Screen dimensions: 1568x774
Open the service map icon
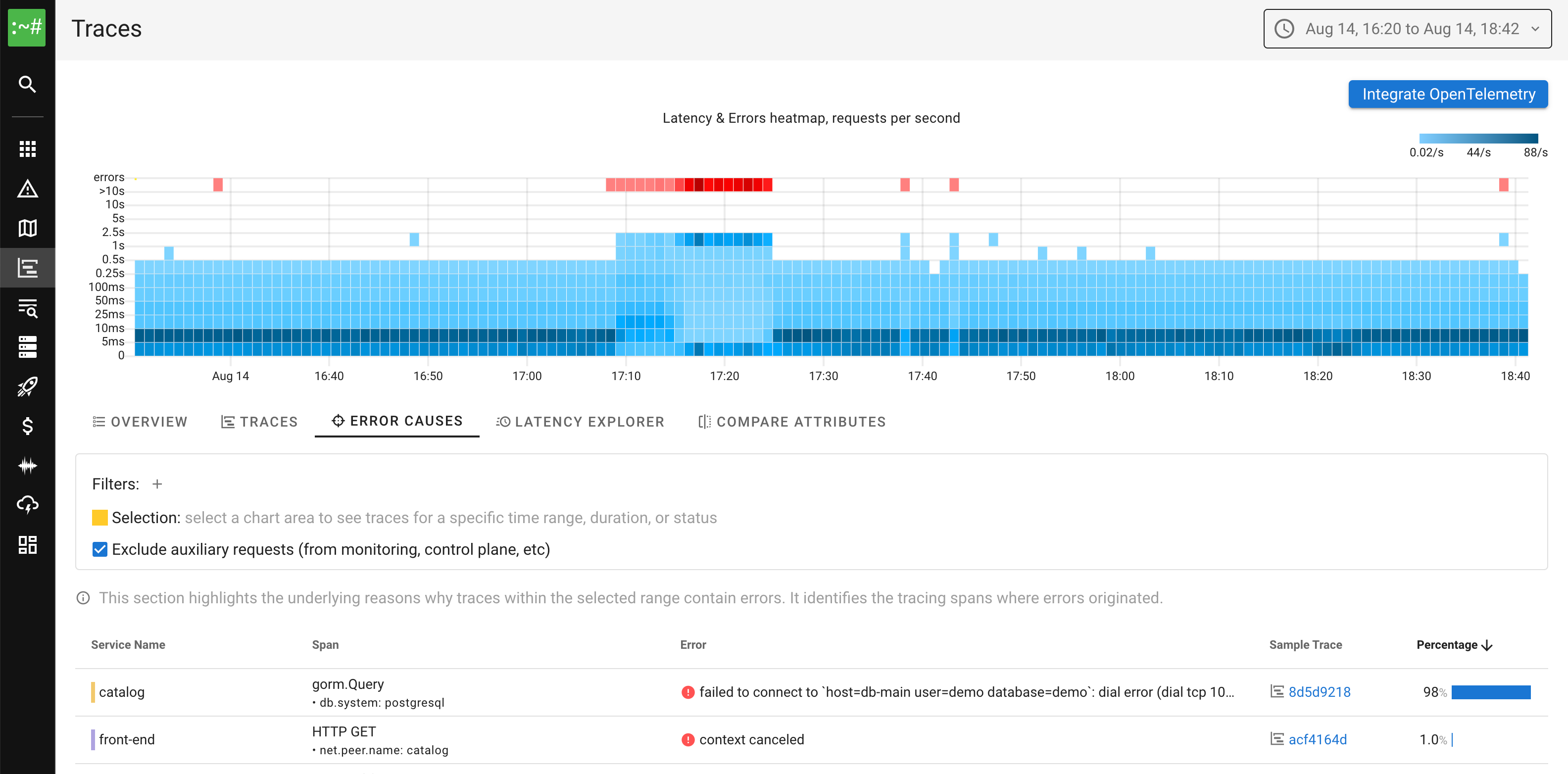click(27, 228)
